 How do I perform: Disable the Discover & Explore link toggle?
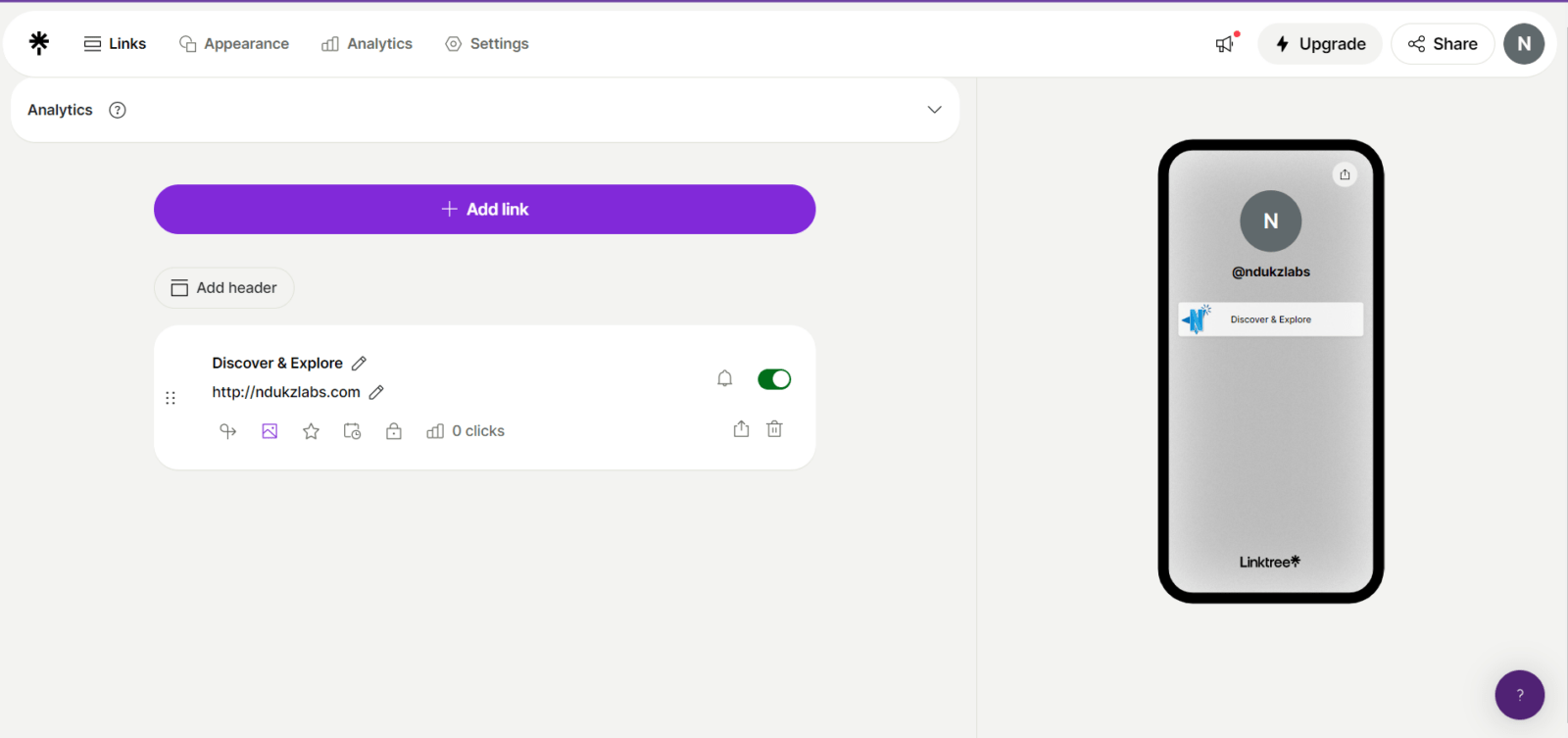point(774,377)
